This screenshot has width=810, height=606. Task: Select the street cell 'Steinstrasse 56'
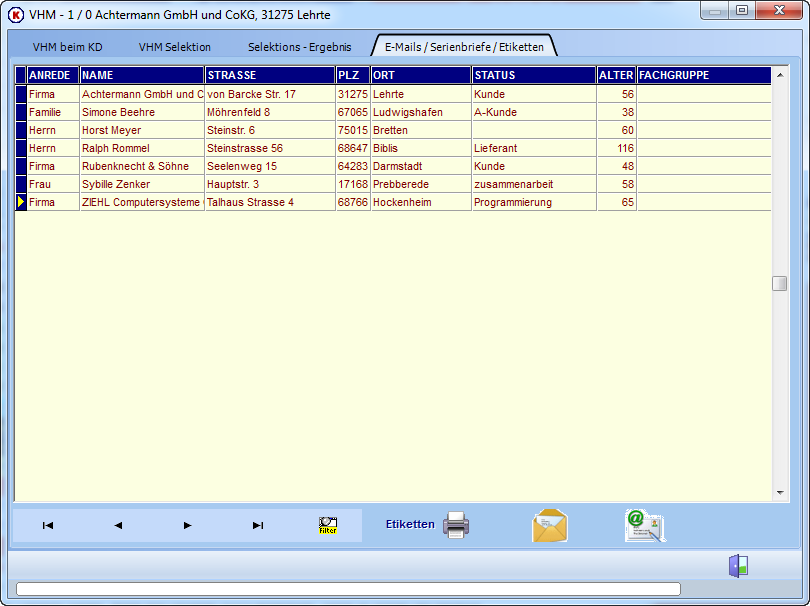(x=270, y=148)
